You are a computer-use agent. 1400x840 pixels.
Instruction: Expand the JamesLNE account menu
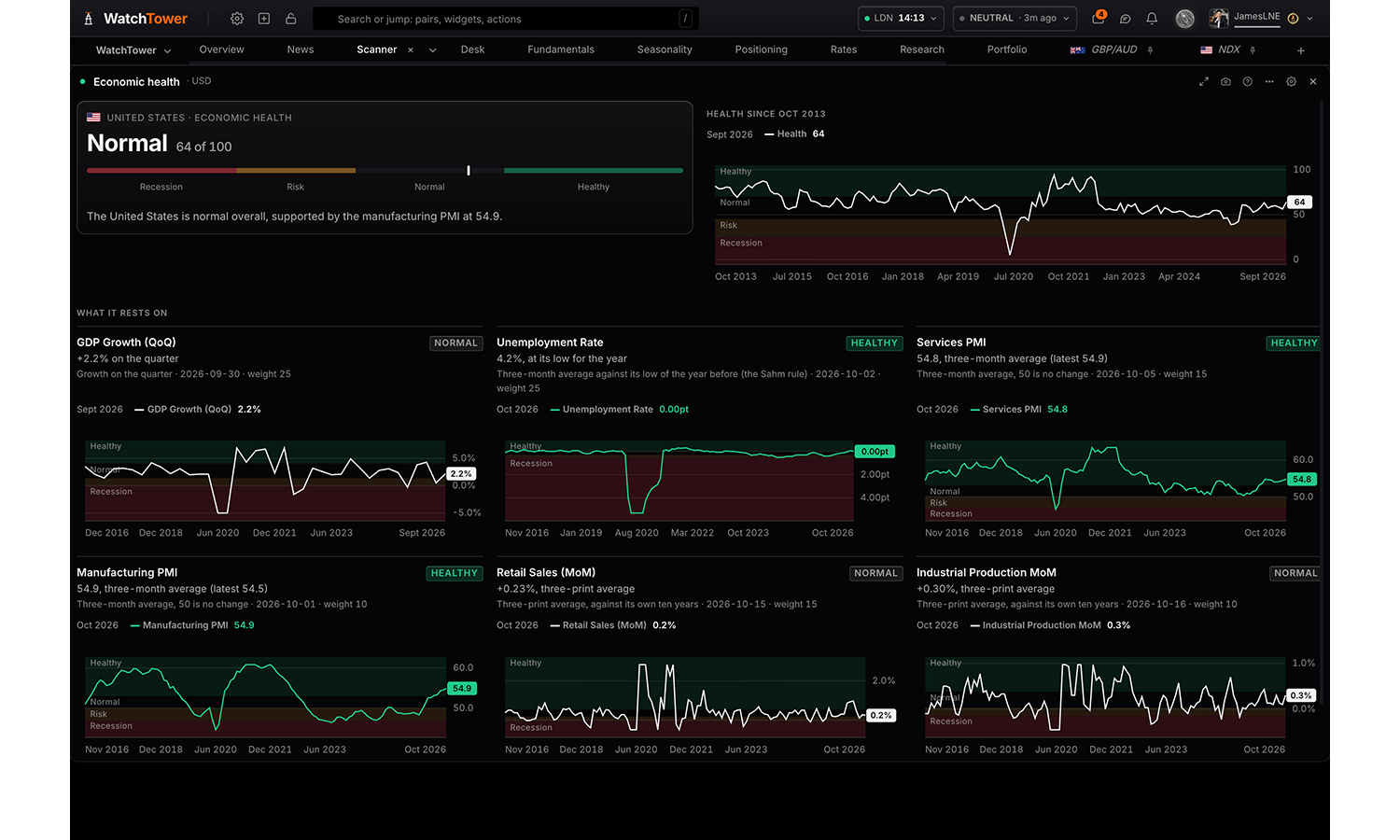[x=1309, y=19]
